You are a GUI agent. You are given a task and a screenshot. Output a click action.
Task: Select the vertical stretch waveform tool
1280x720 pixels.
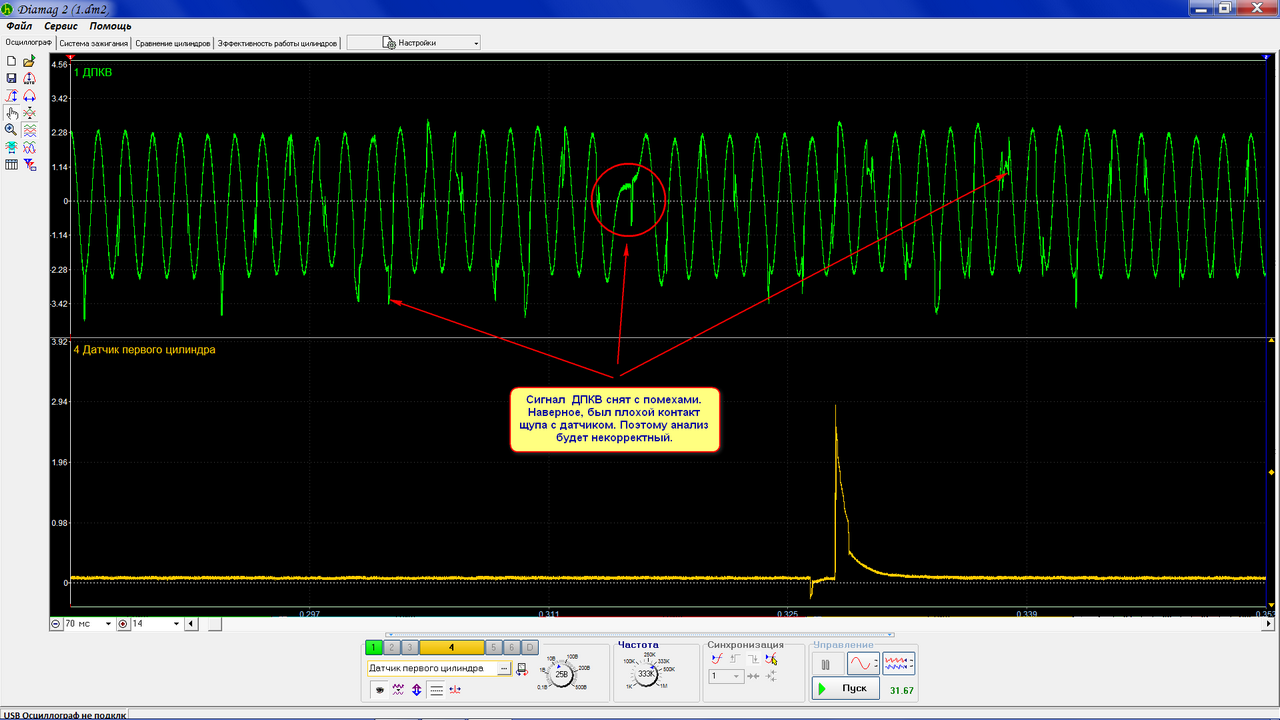tap(11, 96)
